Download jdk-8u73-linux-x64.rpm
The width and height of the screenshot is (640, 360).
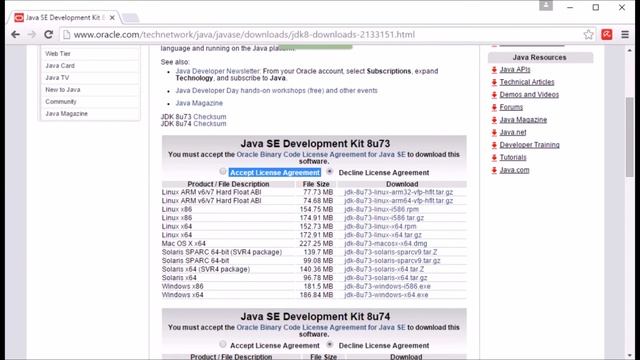(380, 226)
